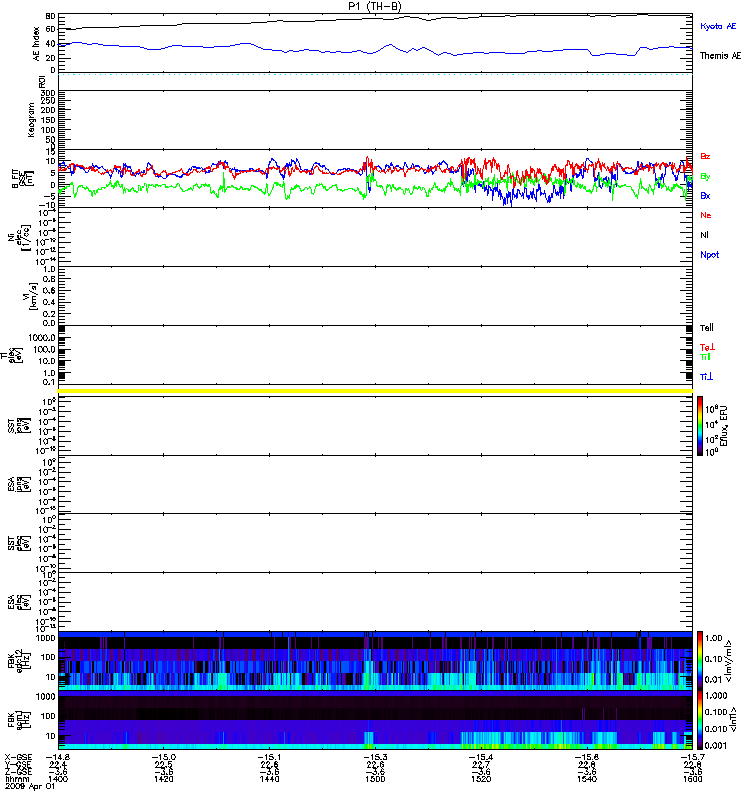The image size is (750, 800).
Task: Click the "-15.7" X-GSE position value
Action: pos(692,757)
